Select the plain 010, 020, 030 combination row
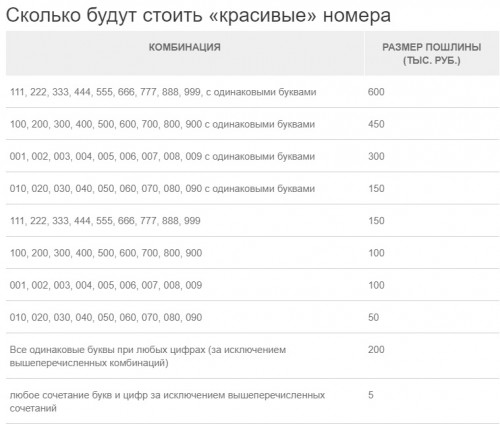 (x=252, y=317)
